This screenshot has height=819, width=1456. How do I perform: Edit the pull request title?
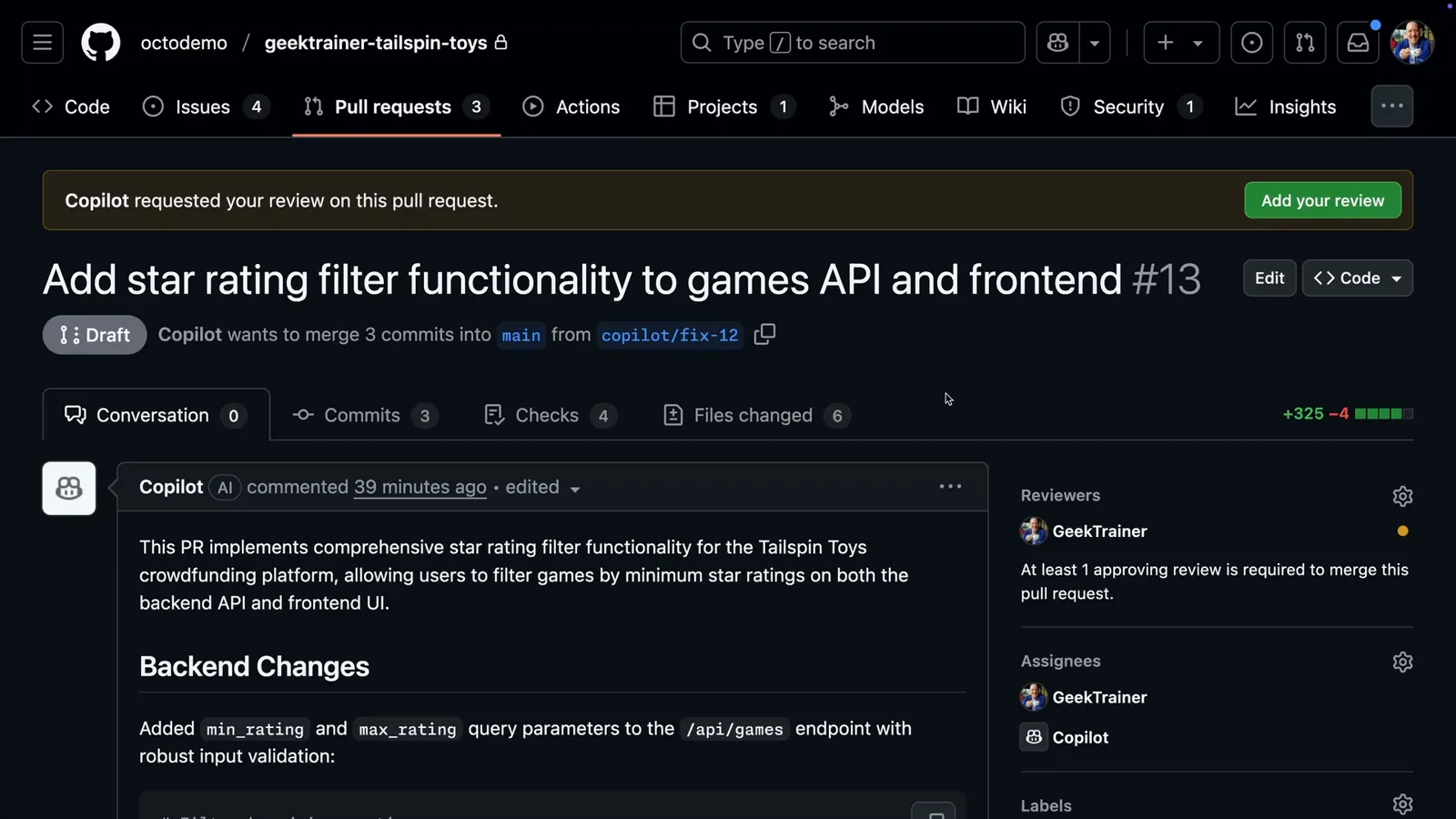[1269, 278]
